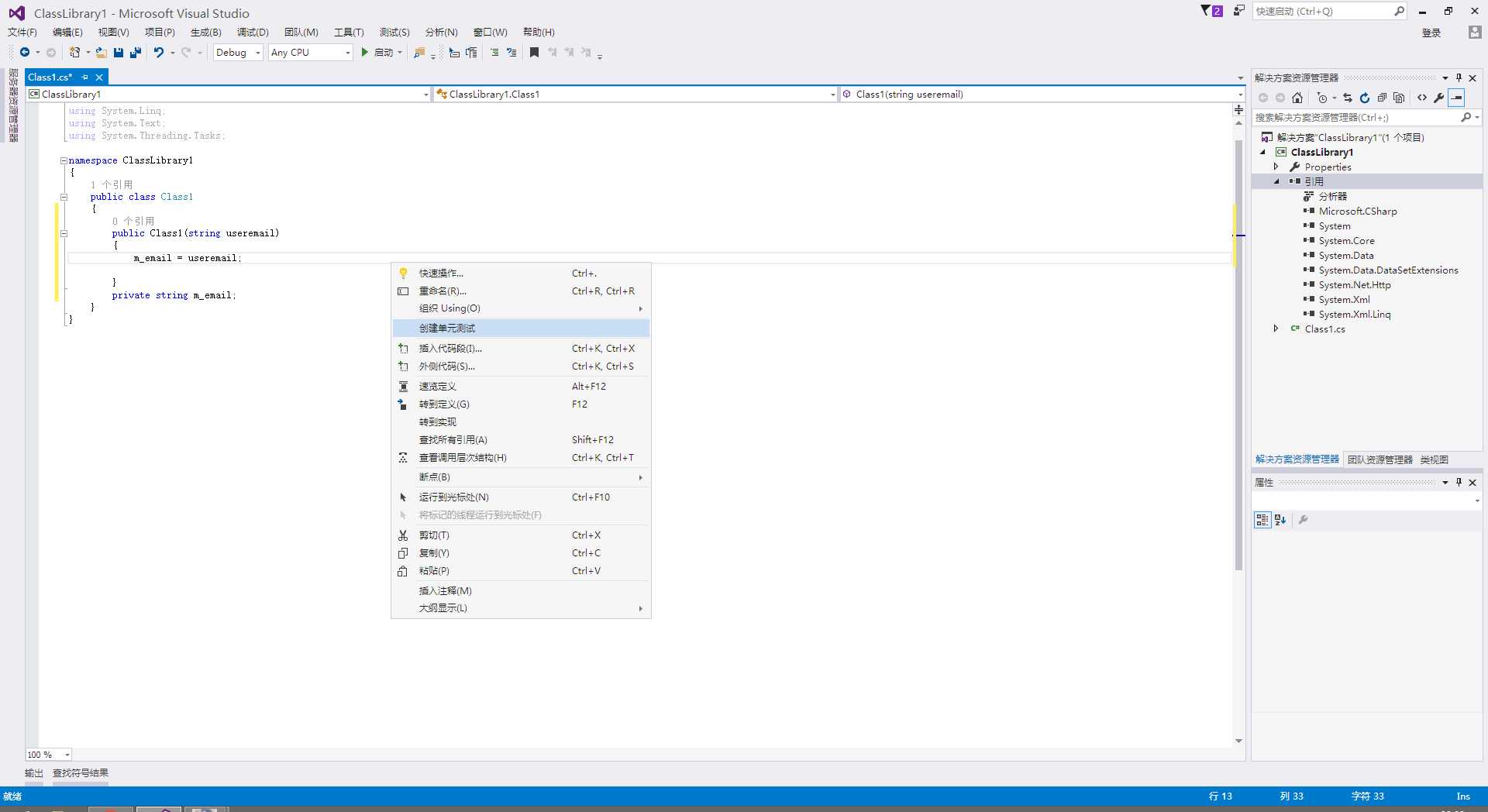Toggle Preview Selected Items in Solution Explorer
Screen dimensions: 1488x812
click(1457, 98)
